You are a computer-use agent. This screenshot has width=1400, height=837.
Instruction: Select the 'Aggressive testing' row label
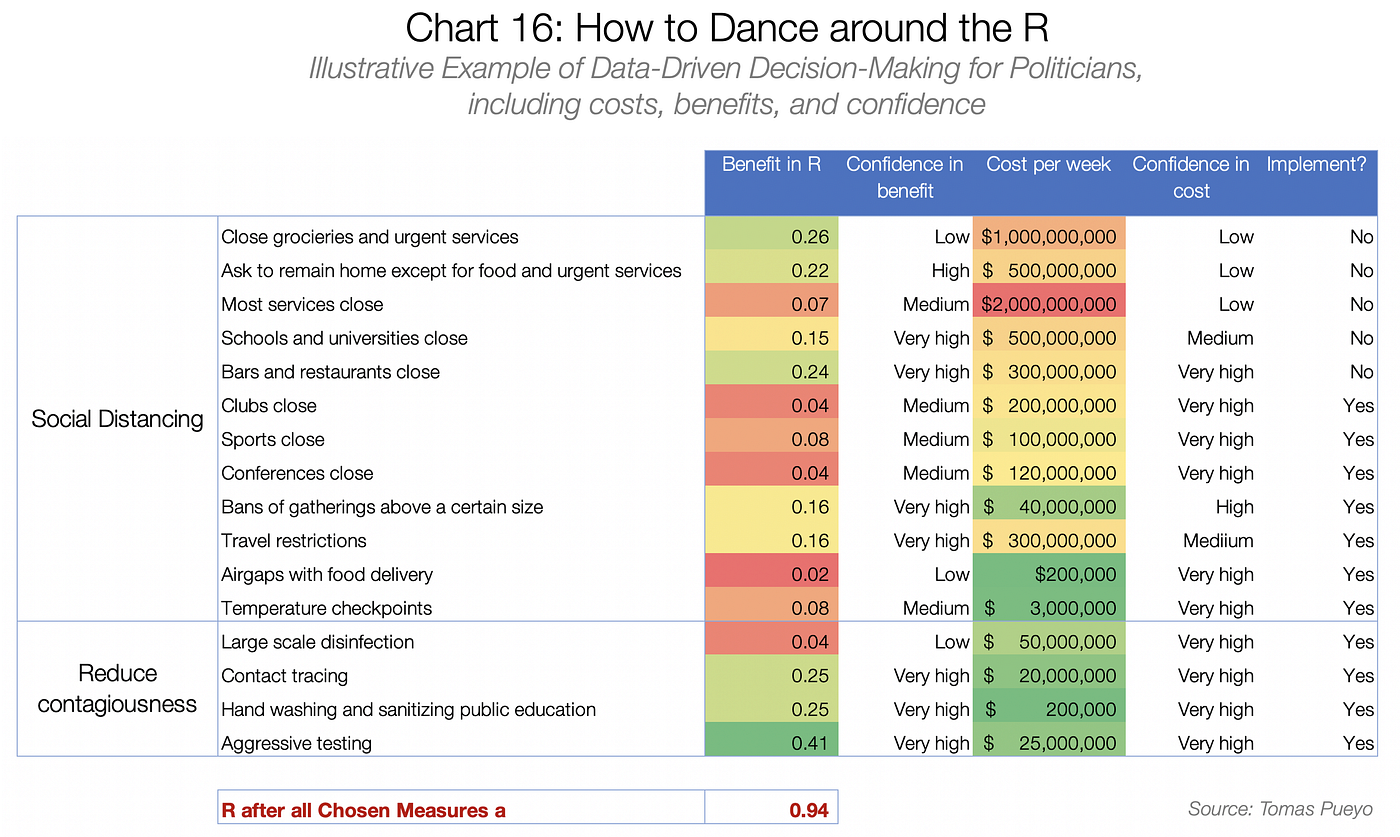(296, 743)
